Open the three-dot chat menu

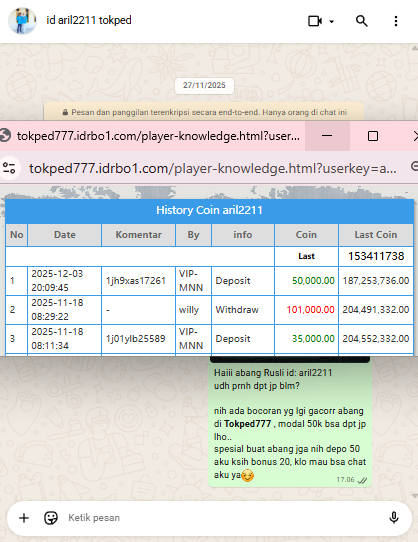click(x=396, y=21)
